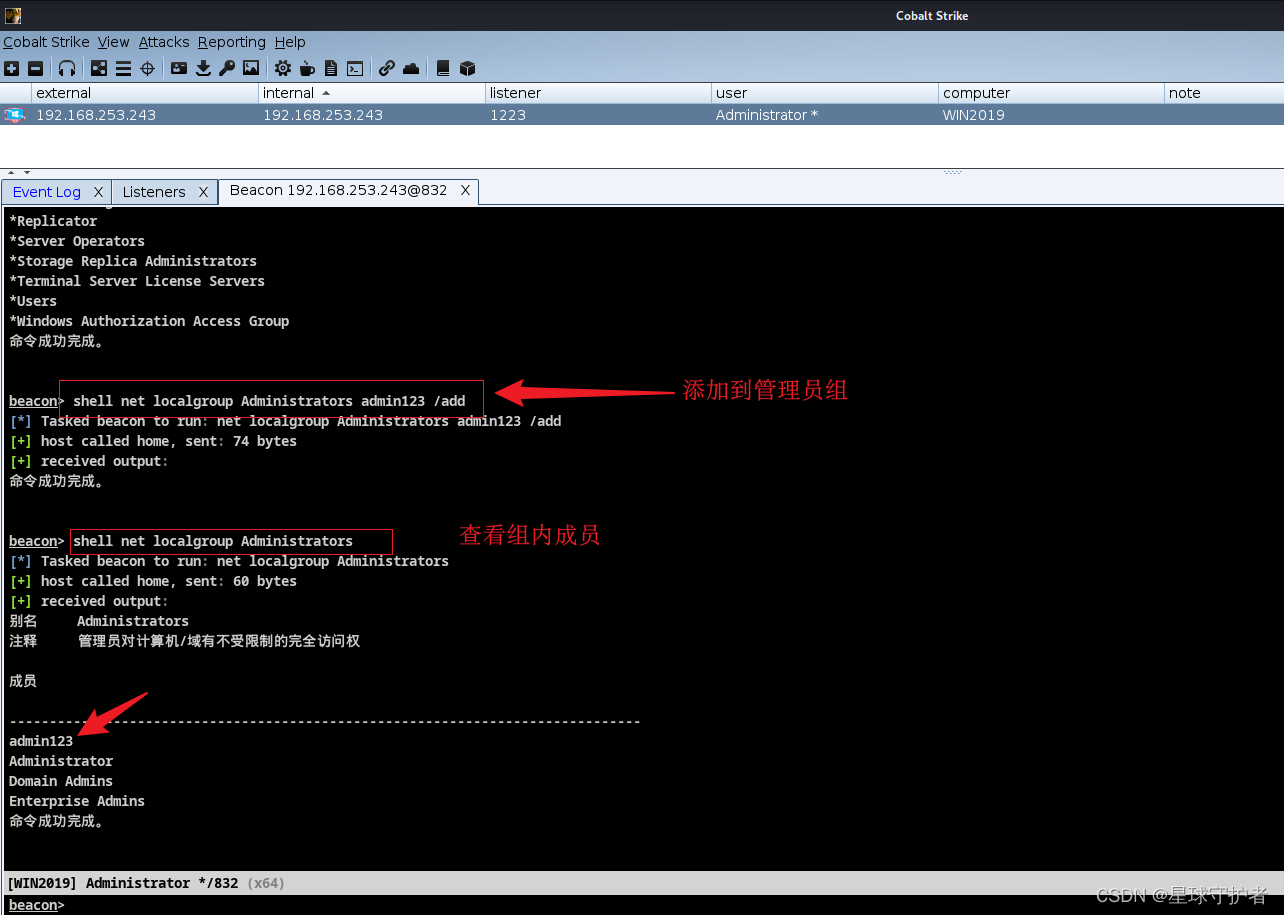Open Configure Listeners via the headphones icon
Viewport: 1284px width, 915px height.
pos(67,68)
